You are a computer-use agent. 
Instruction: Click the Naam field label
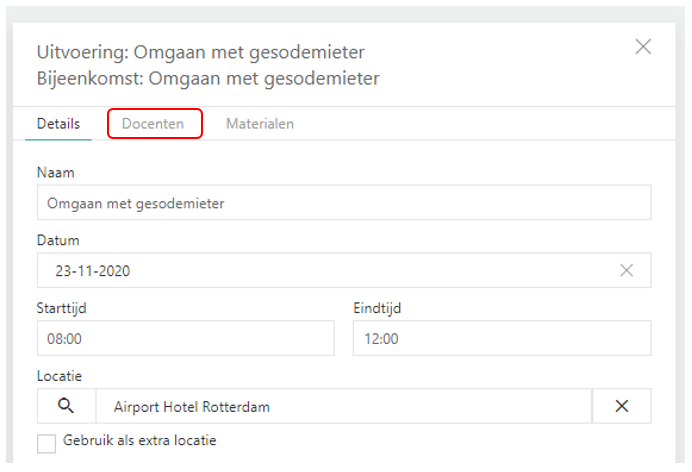(56, 172)
